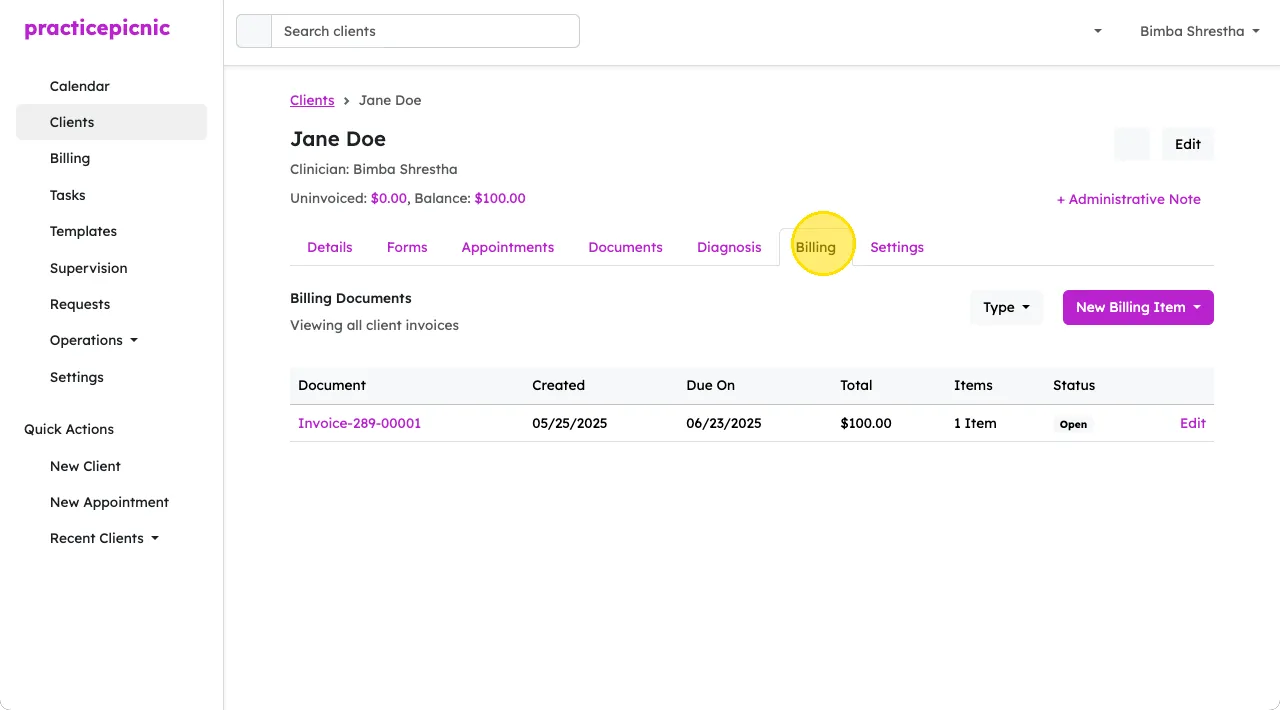Viewport: 1280px width, 710px height.
Task: Click the Total column header
Action: [x=856, y=385]
